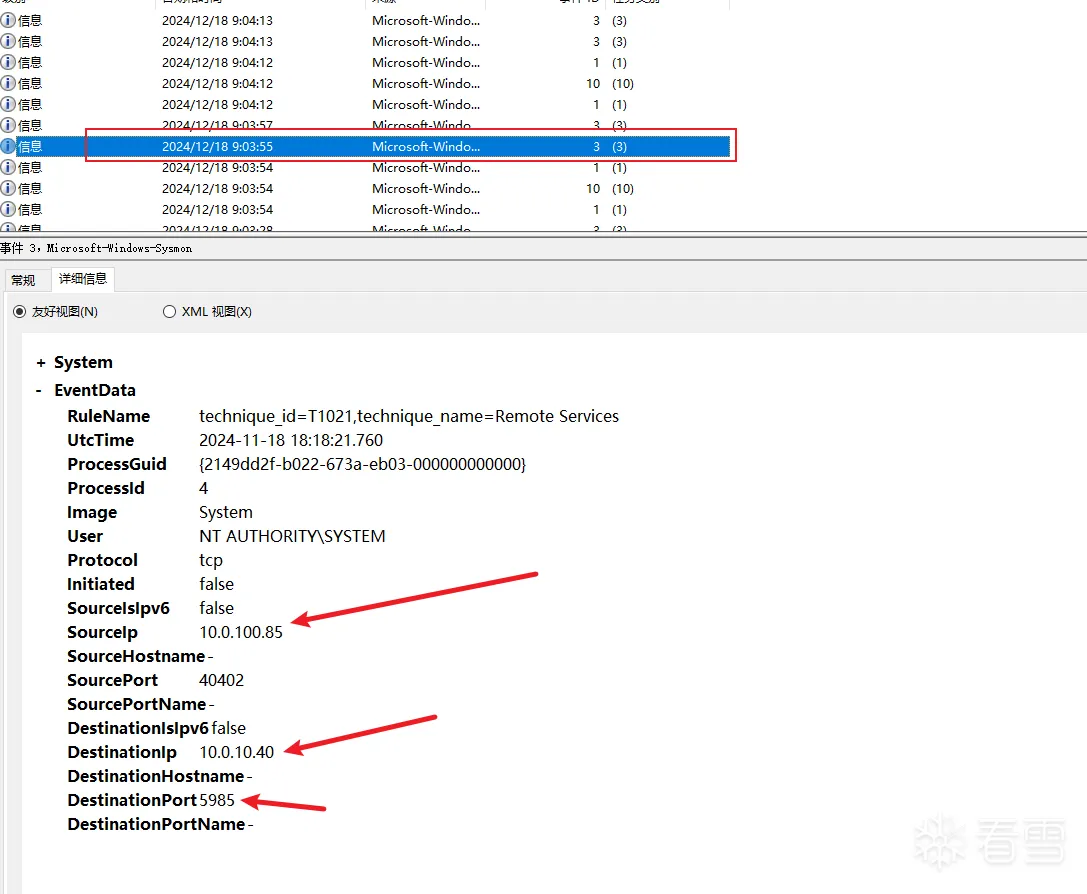This screenshot has height=894, width=1087.
Task: Select the DestinationPort value 5985
Action: pyautogui.click(x=217, y=800)
